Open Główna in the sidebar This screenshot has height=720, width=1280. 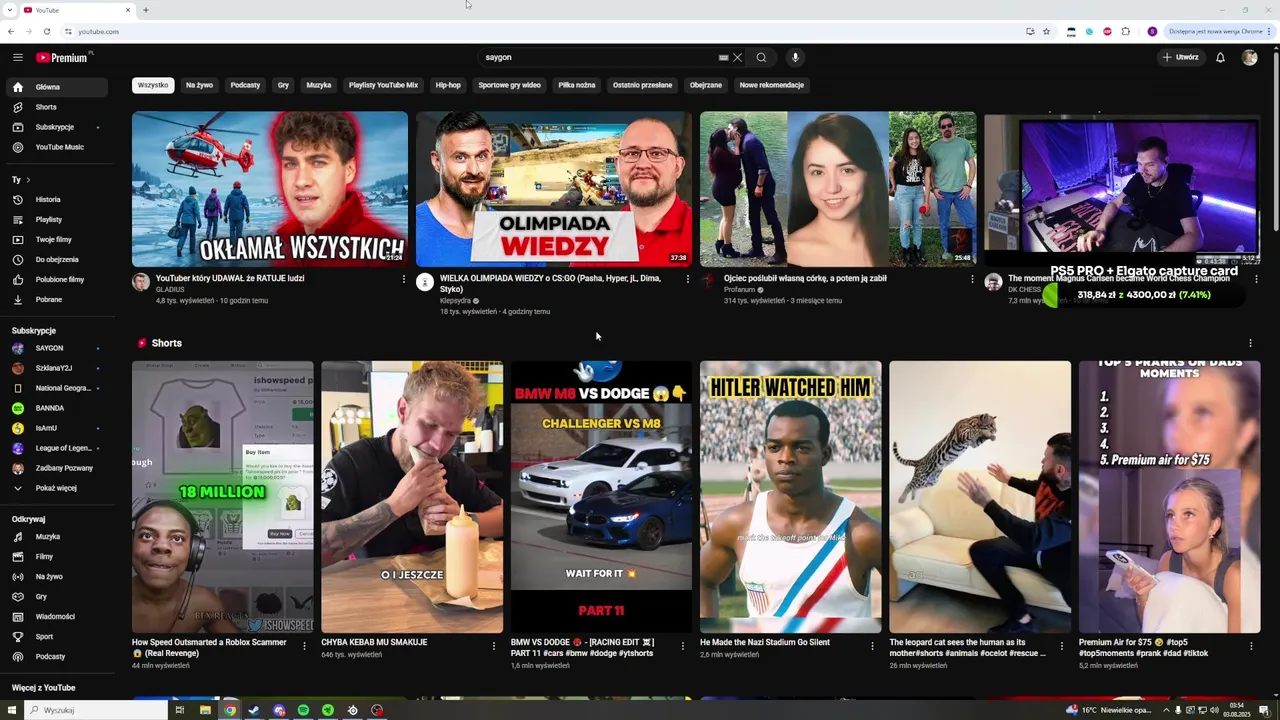pyautogui.click(x=59, y=87)
